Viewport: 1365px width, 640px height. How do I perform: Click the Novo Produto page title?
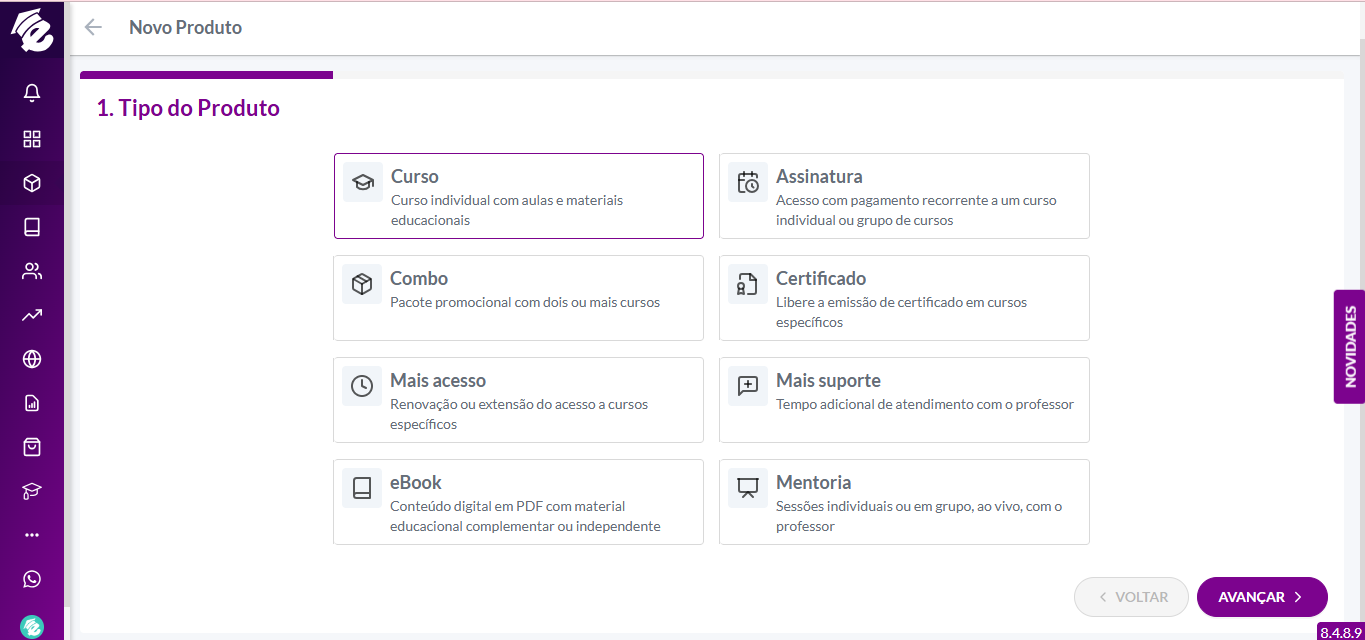pos(186,27)
